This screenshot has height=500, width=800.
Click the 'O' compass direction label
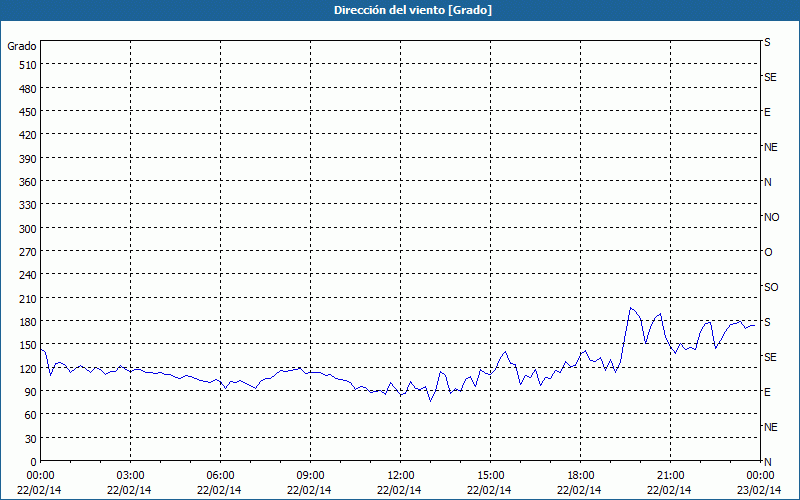point(768,252)
